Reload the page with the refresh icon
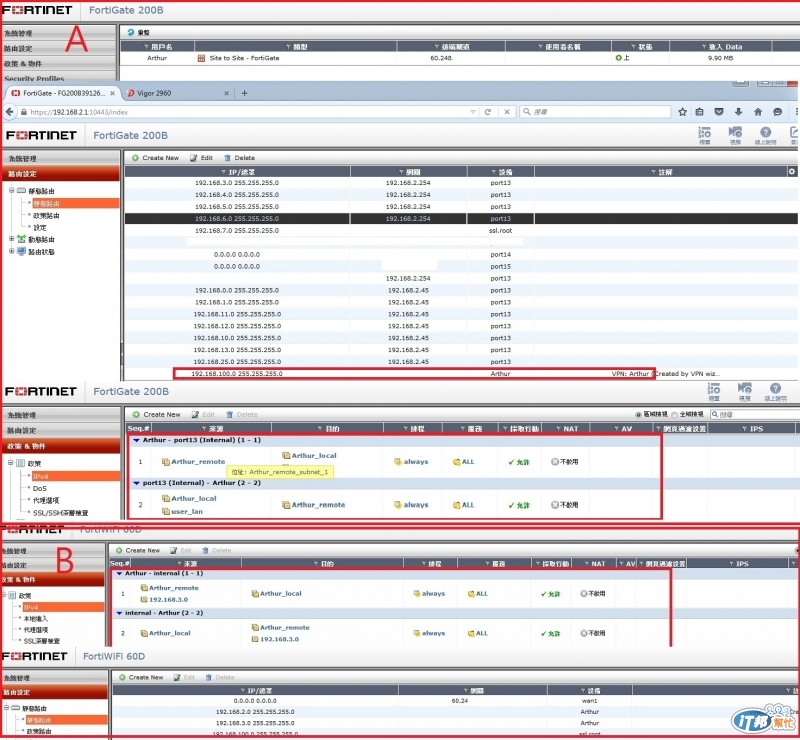Image resolution: width=800 pixels, height=740 pixels. tap(488, 112)
